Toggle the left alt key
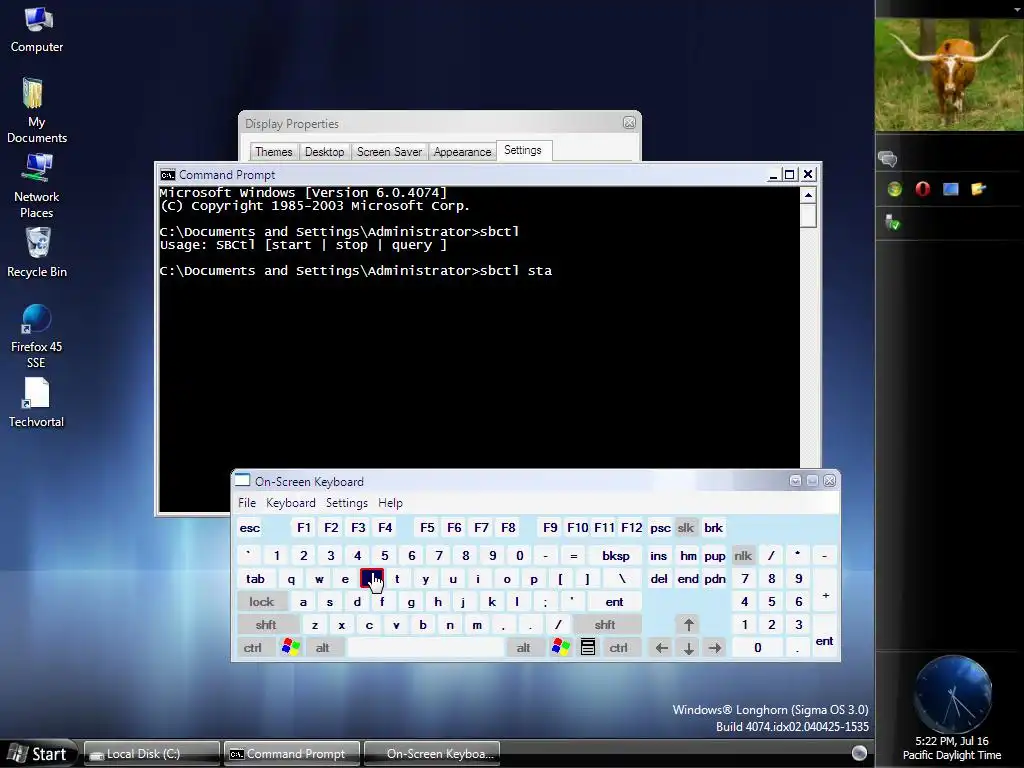This screenshot has width=1024, height=768. point(323,647)
